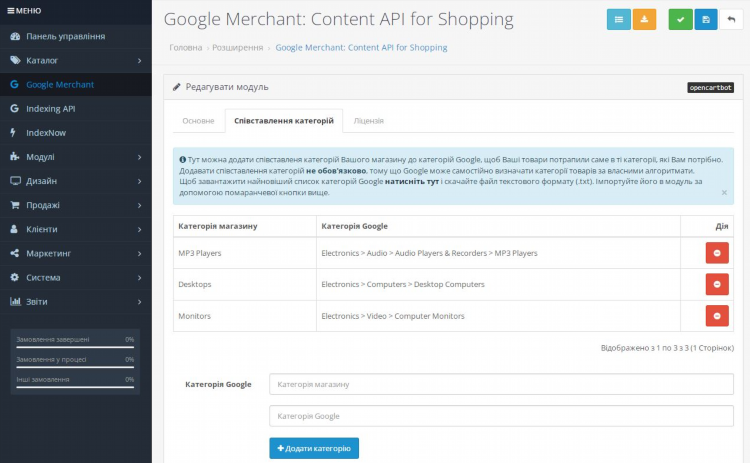Click the Відображено з 1 по 3 pagination text
Screen dimensions: 750x463
tap(667, 348)
